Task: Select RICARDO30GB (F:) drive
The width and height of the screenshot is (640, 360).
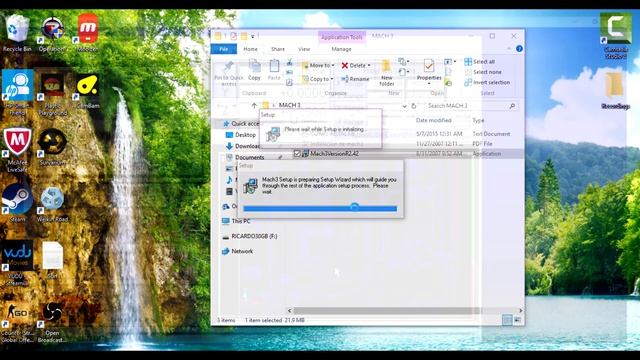Action: pyautogui.click(x=250, y=236)
